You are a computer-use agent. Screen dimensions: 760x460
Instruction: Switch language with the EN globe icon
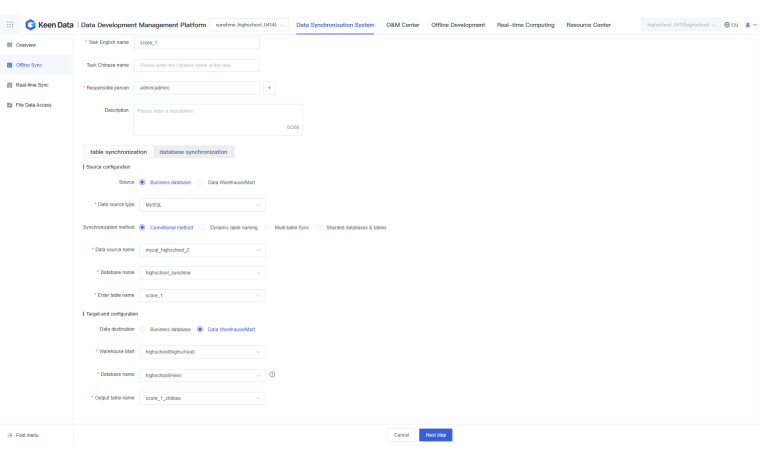tap(730, 24)
